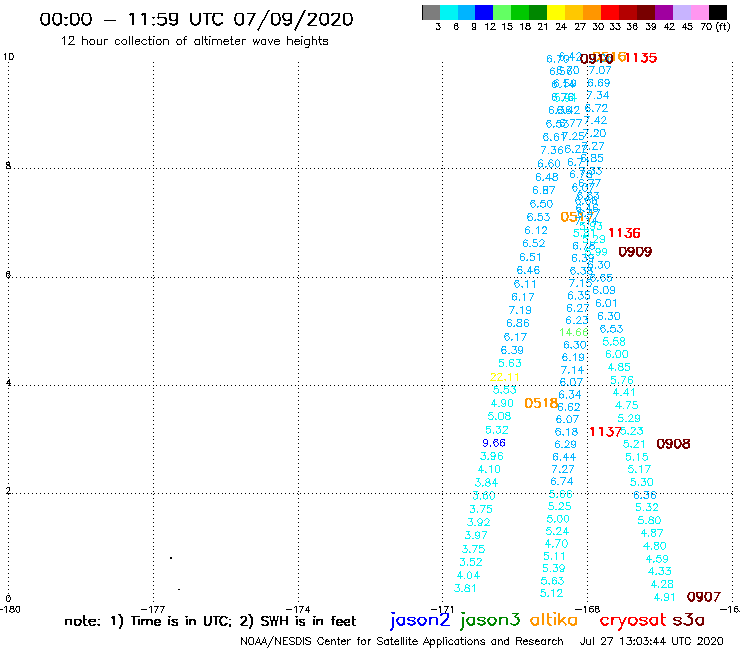740x650 pixels.
Task: Click the pink swatch in the legend
Action: 699,12
